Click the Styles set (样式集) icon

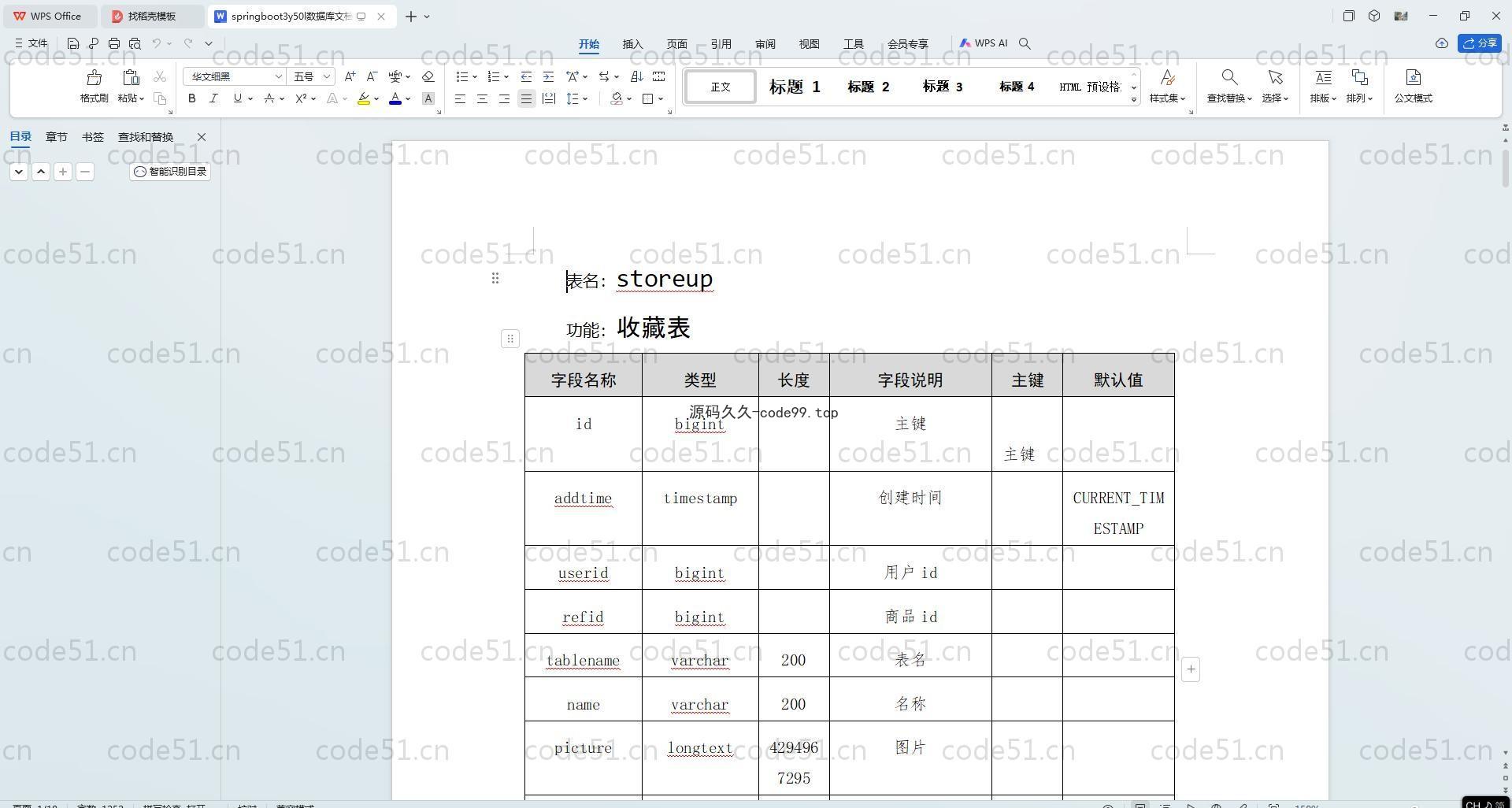tap(1168, 77)
